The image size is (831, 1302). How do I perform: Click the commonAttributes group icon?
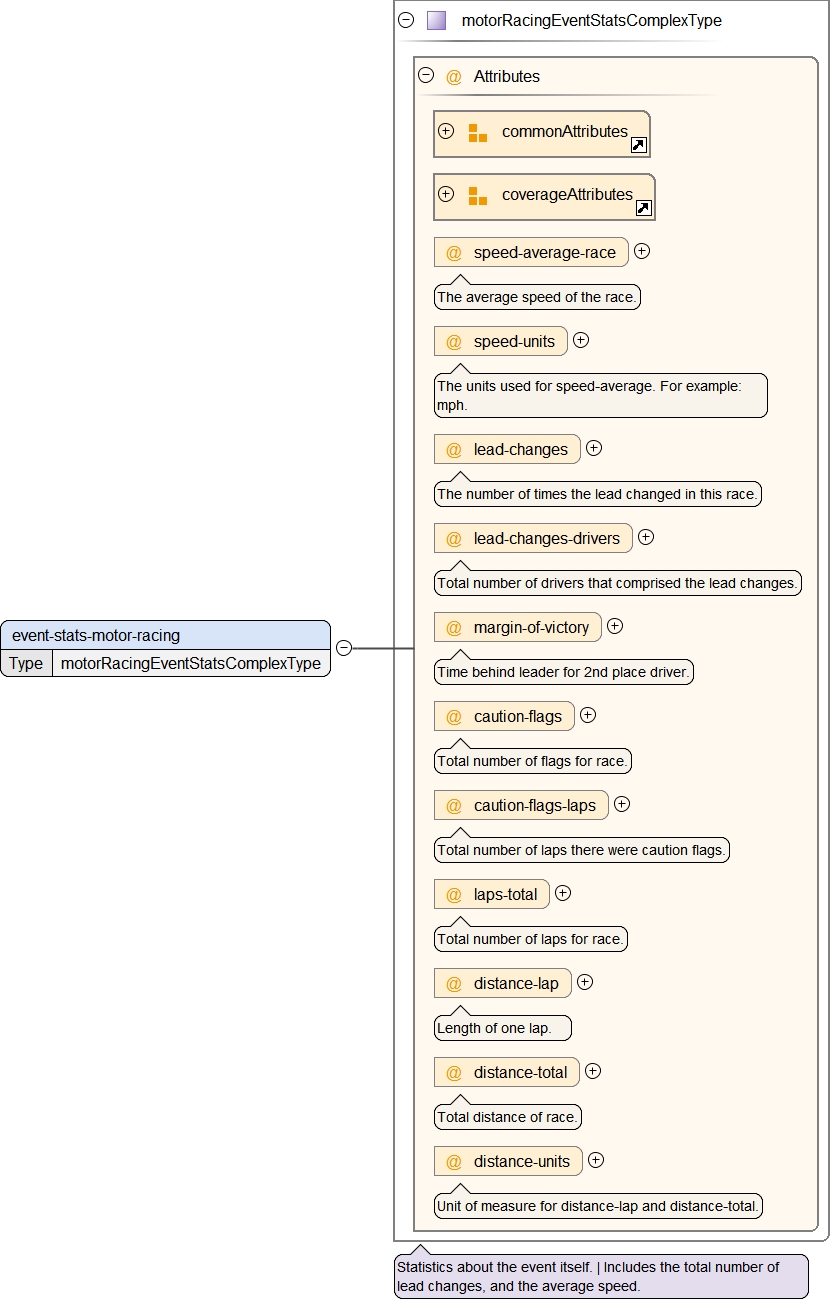tap(478, 133)
